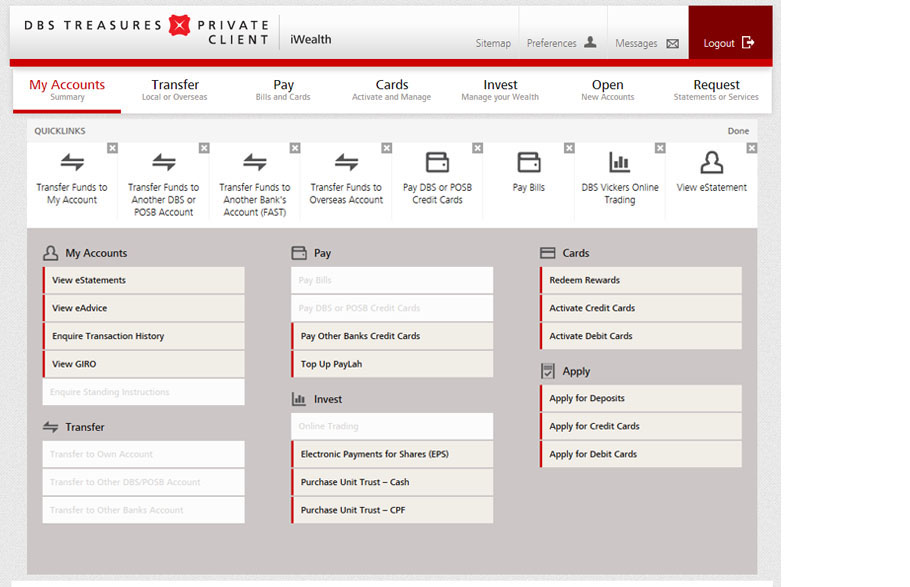Select View eAdvice

(143, 308)
